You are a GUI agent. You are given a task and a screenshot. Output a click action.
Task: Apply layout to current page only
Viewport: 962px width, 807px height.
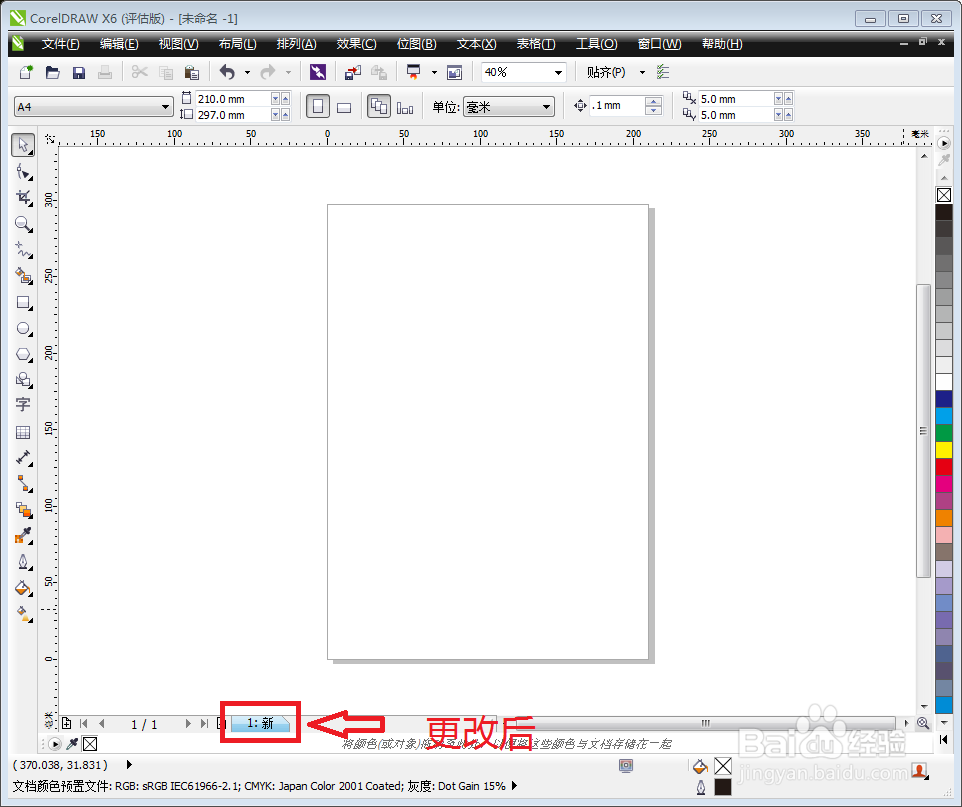pos(405,108)
